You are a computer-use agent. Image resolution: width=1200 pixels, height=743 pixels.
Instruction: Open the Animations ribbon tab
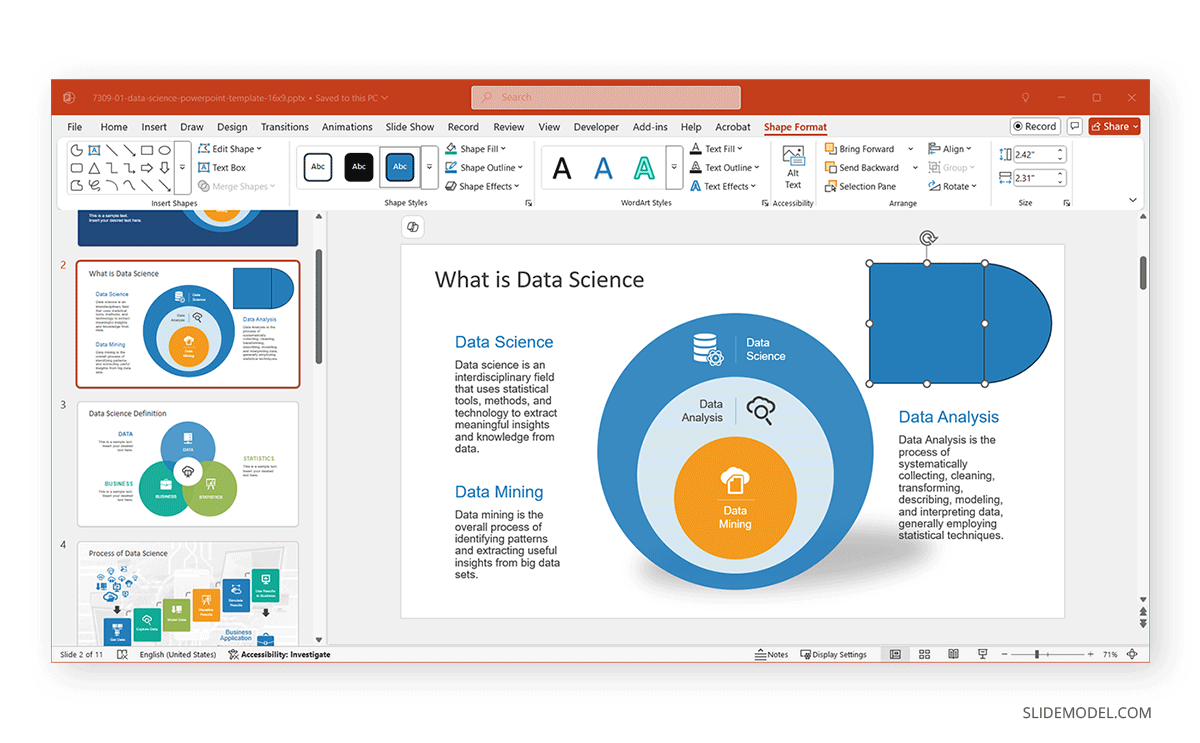(347, 127)
